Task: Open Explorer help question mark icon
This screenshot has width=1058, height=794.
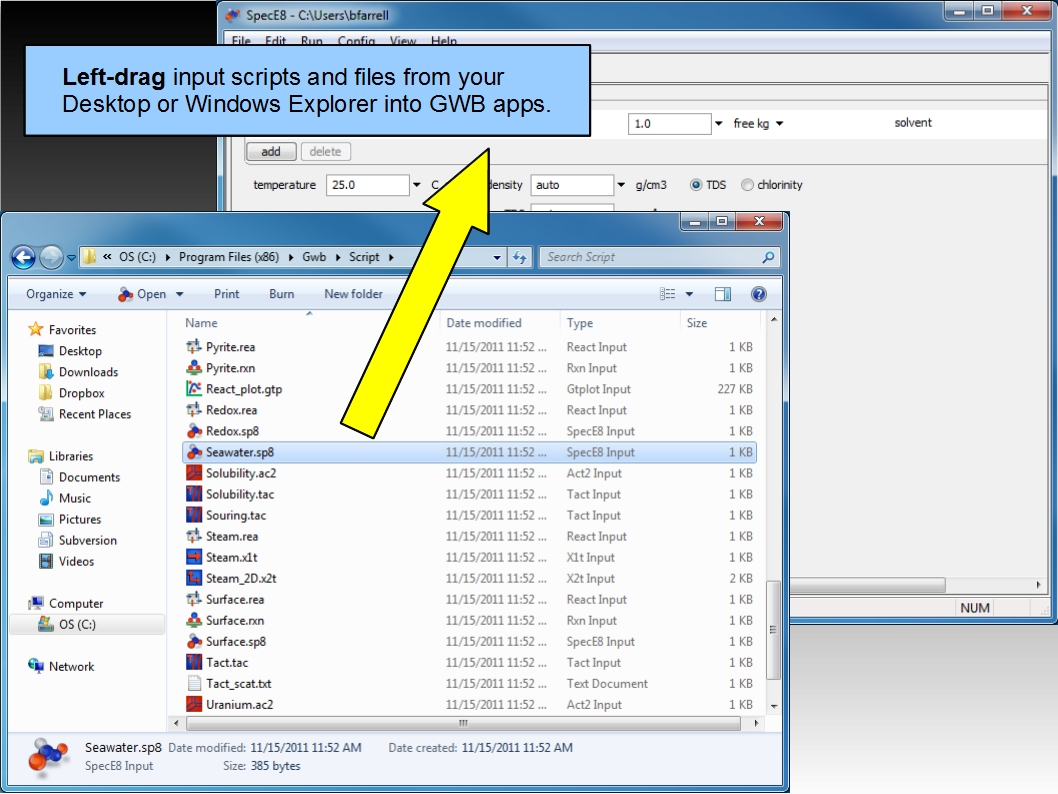Action: click(758, 294)
